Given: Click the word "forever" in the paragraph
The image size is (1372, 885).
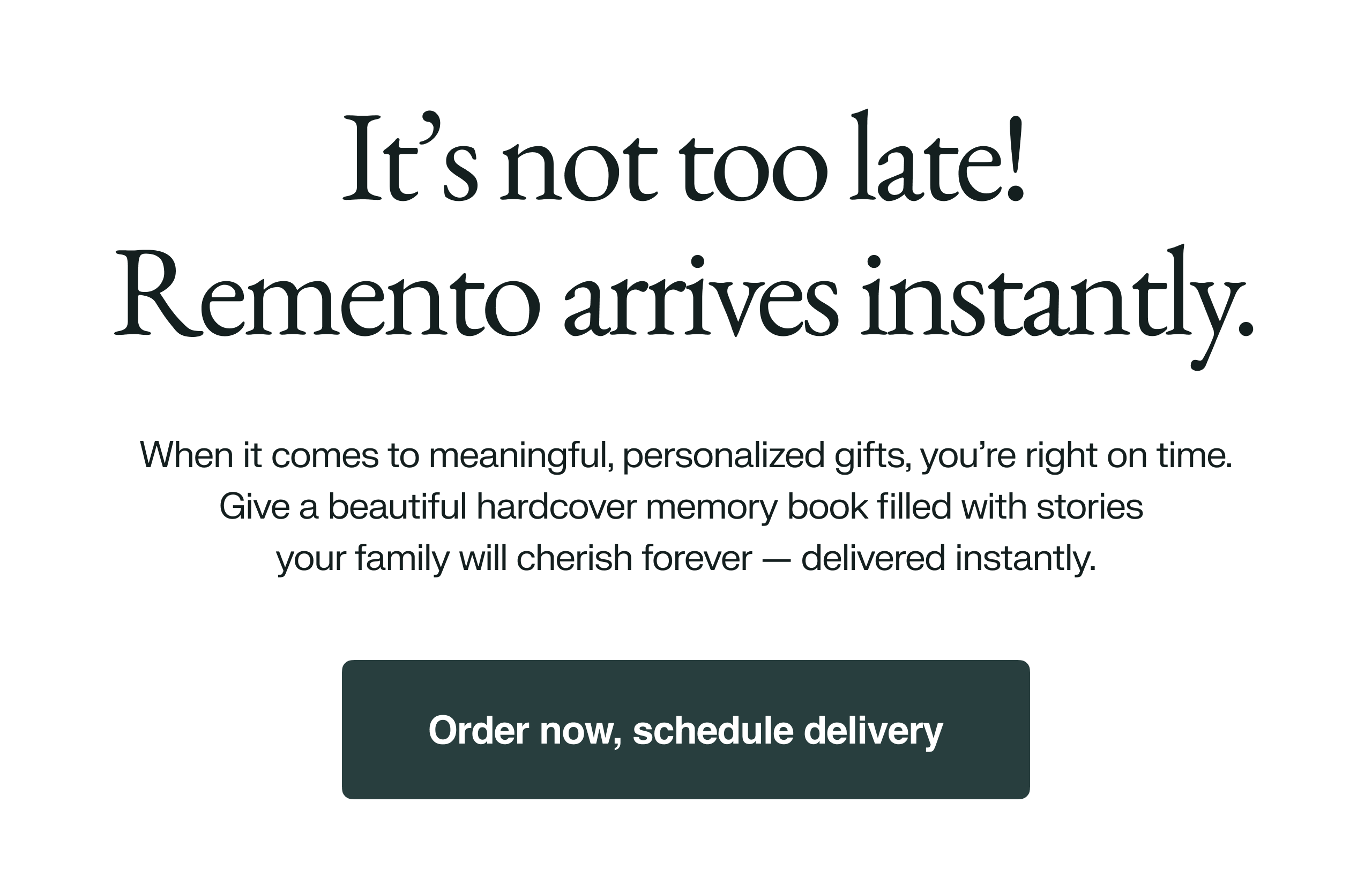Looking at the screenshot, I should [x=697, y=558].
